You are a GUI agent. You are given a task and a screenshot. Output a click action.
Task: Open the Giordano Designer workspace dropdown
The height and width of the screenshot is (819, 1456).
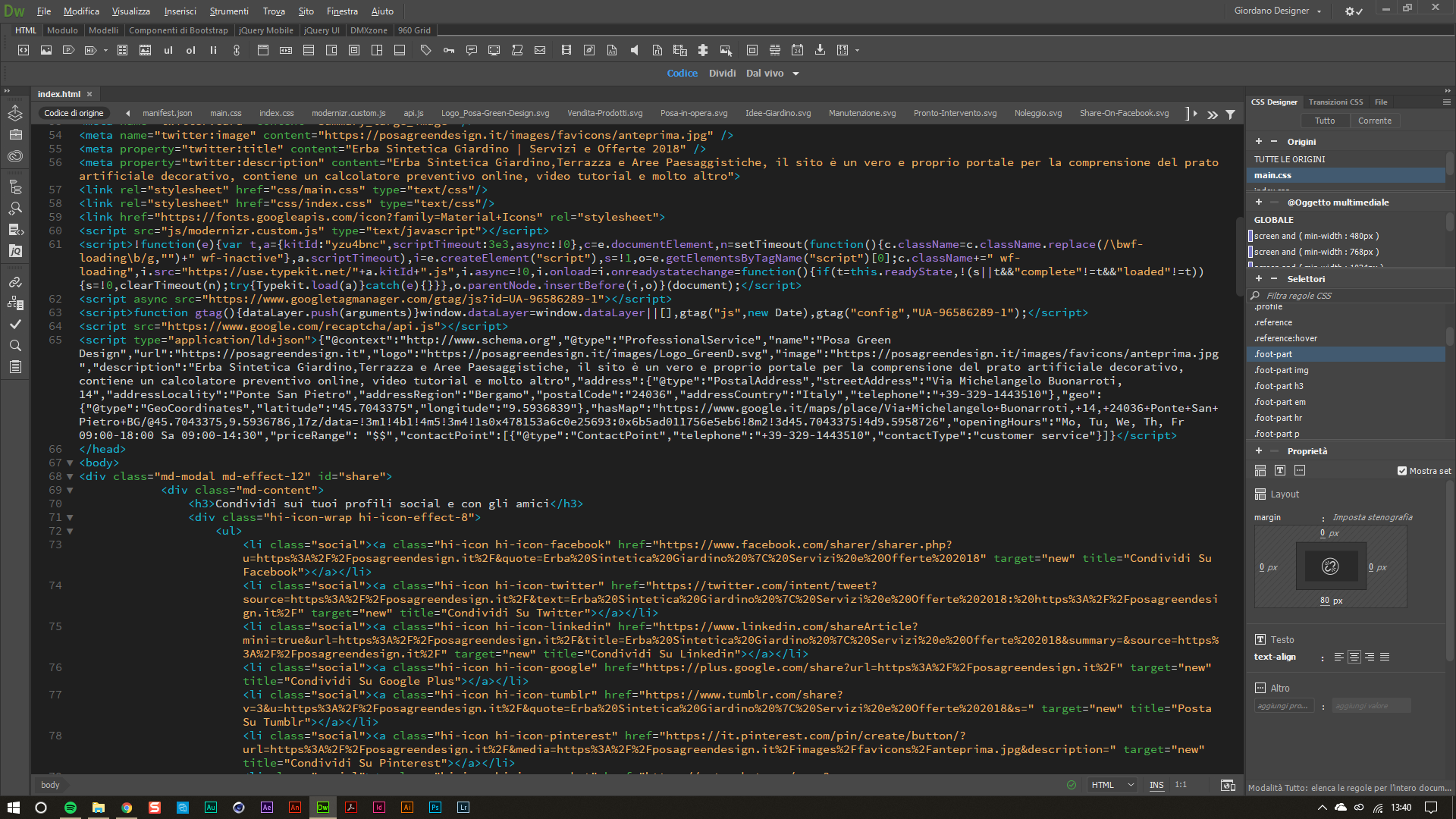click(x=1278, y=11)
